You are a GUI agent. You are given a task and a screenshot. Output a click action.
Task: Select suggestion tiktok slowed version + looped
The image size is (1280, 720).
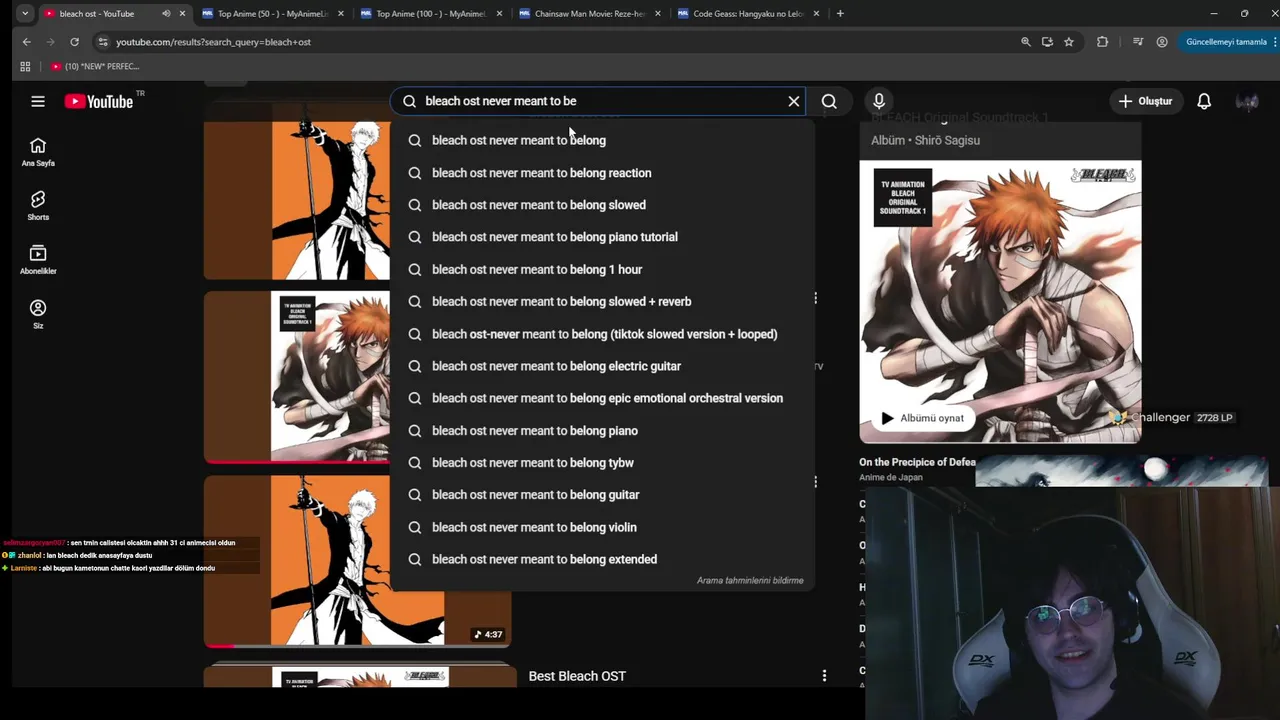point(603,334)
